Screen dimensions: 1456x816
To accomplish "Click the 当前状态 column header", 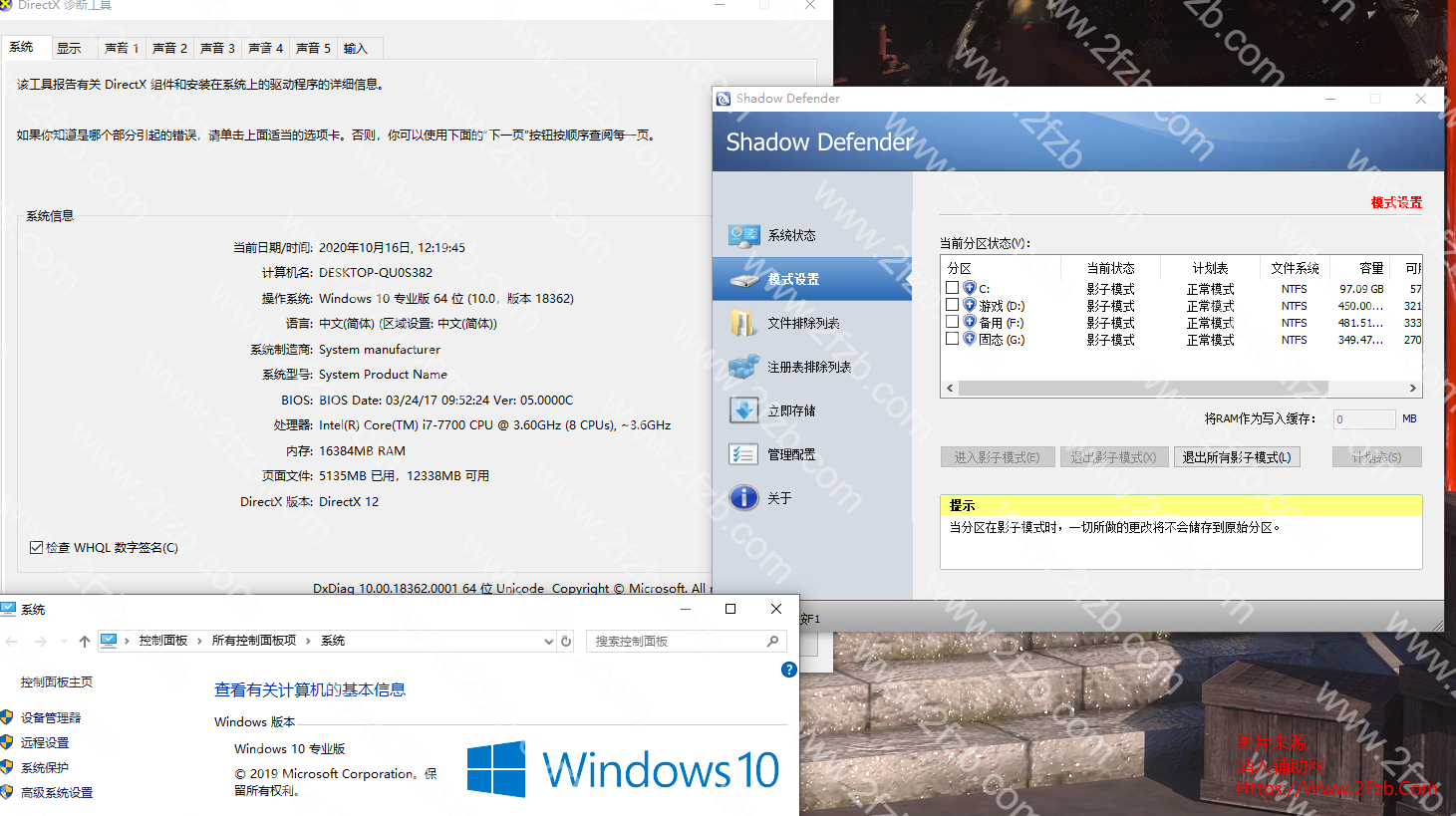I will tap(1110, 268).
